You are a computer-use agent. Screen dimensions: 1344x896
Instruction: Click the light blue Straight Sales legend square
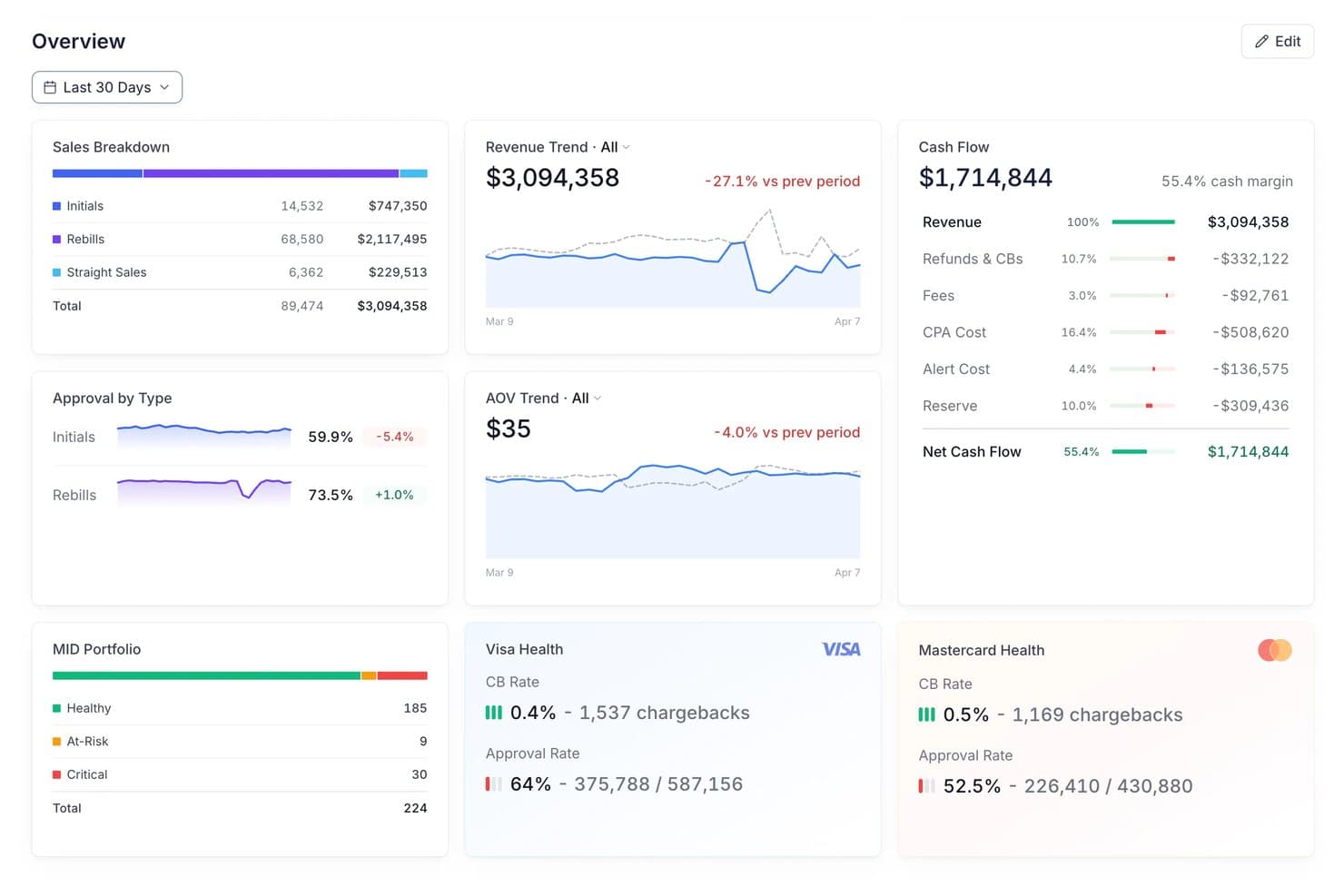56,272
